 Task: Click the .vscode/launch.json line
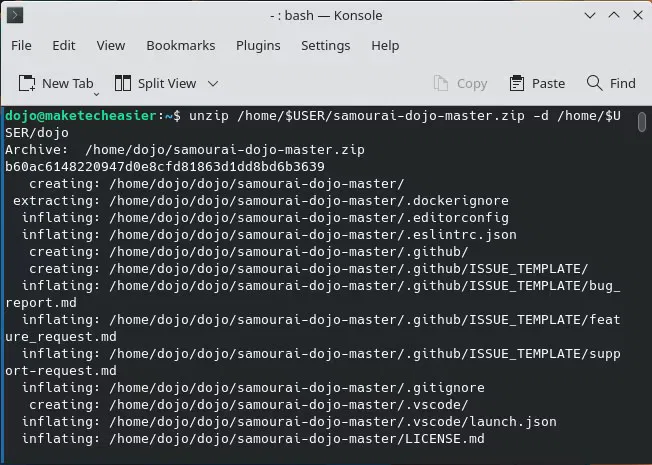(x=289, y=422)
